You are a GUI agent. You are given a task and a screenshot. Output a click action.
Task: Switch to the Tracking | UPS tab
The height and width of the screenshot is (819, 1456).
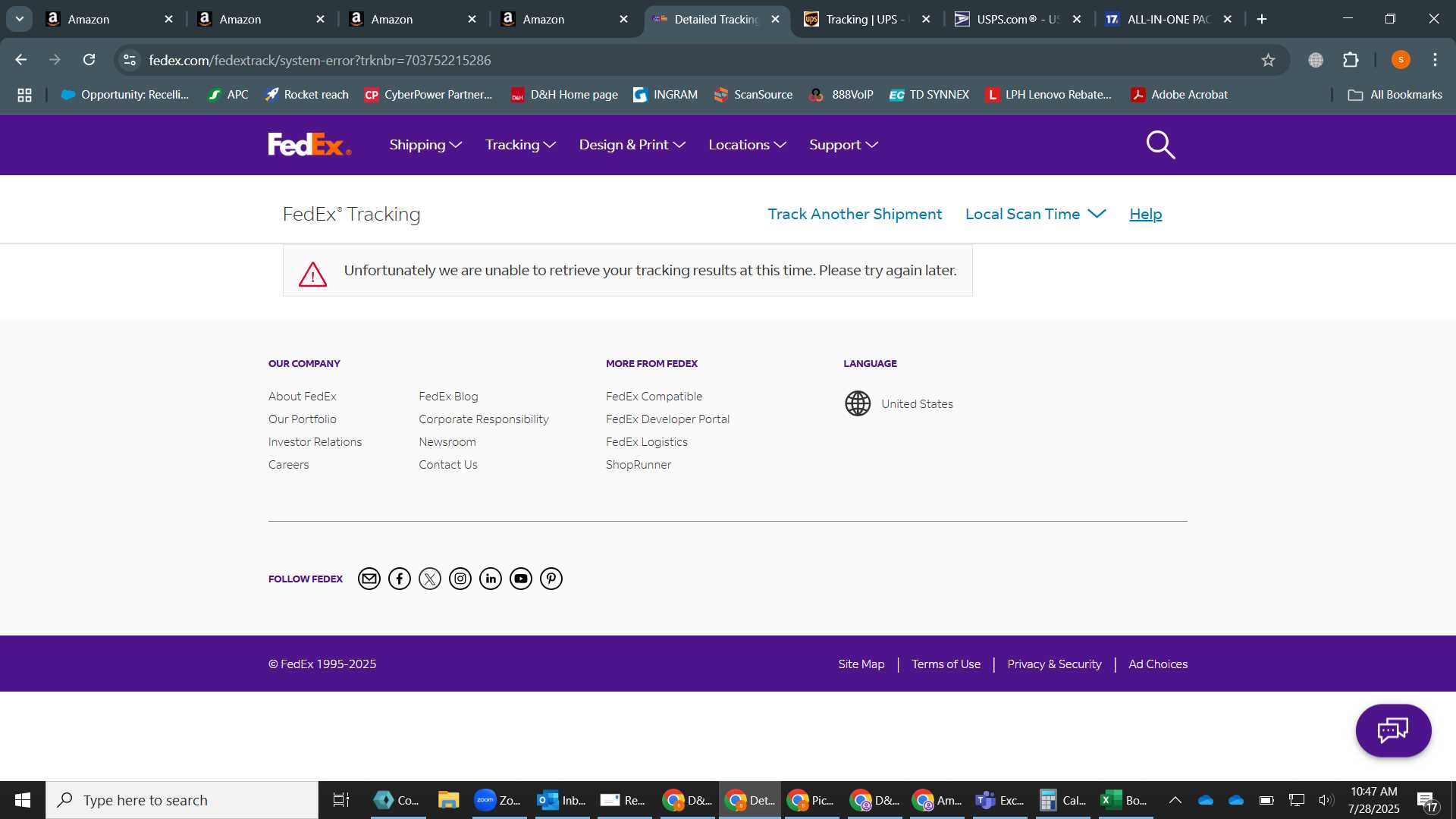pos(867,19)
